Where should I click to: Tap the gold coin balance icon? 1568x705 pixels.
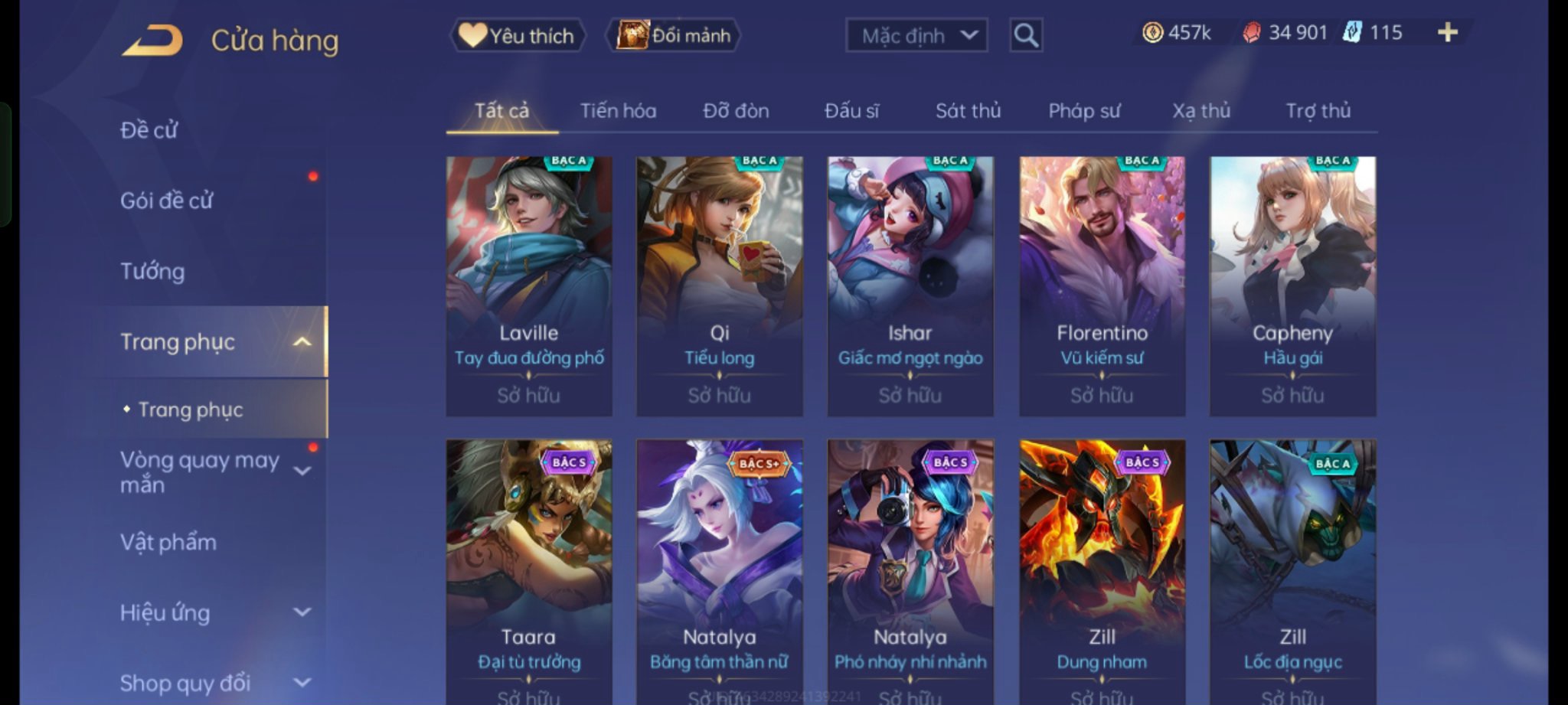click(1152, 32)
